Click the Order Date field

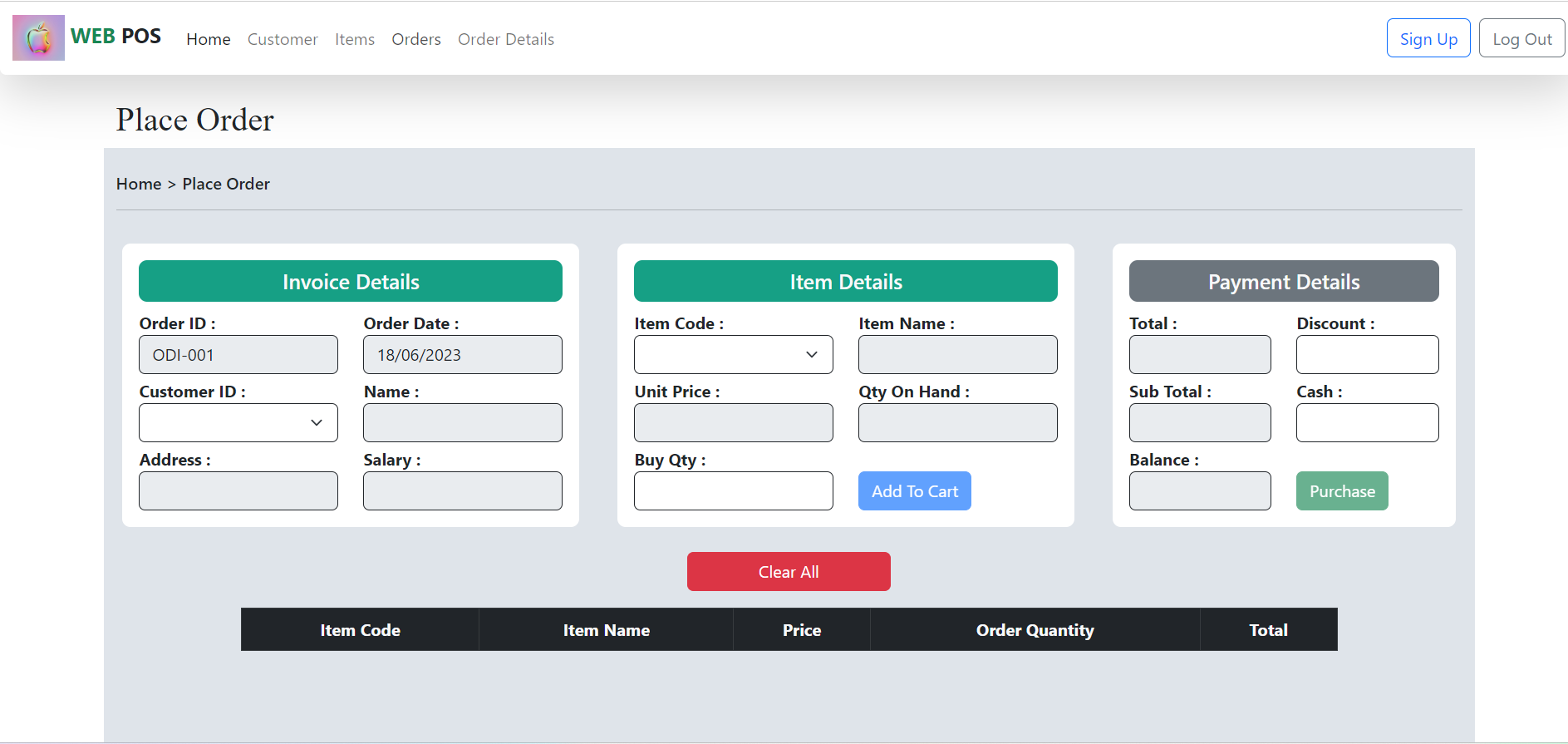[462, 354]
